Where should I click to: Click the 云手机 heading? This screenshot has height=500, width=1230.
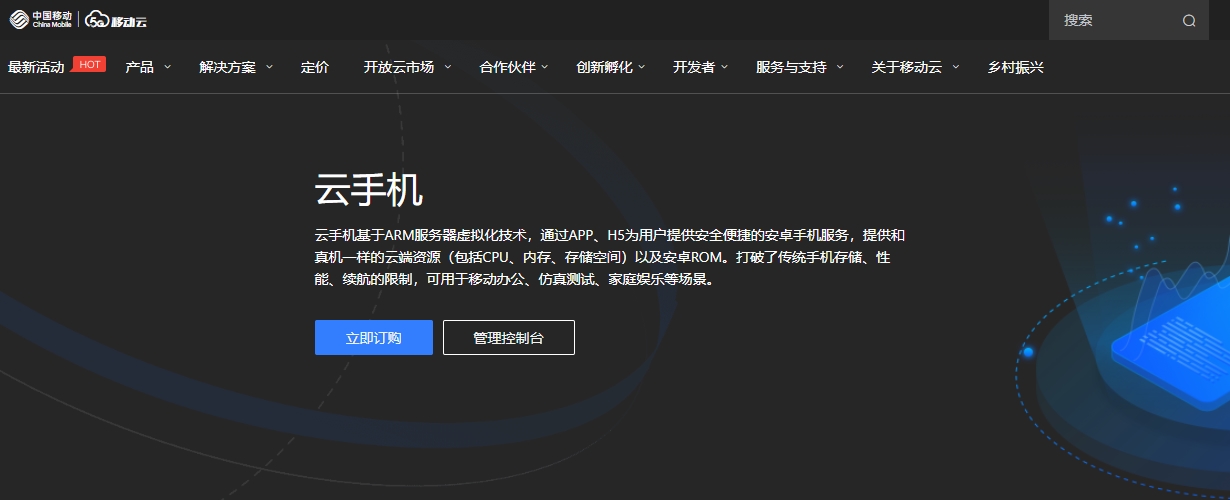[x=369, y=188]
